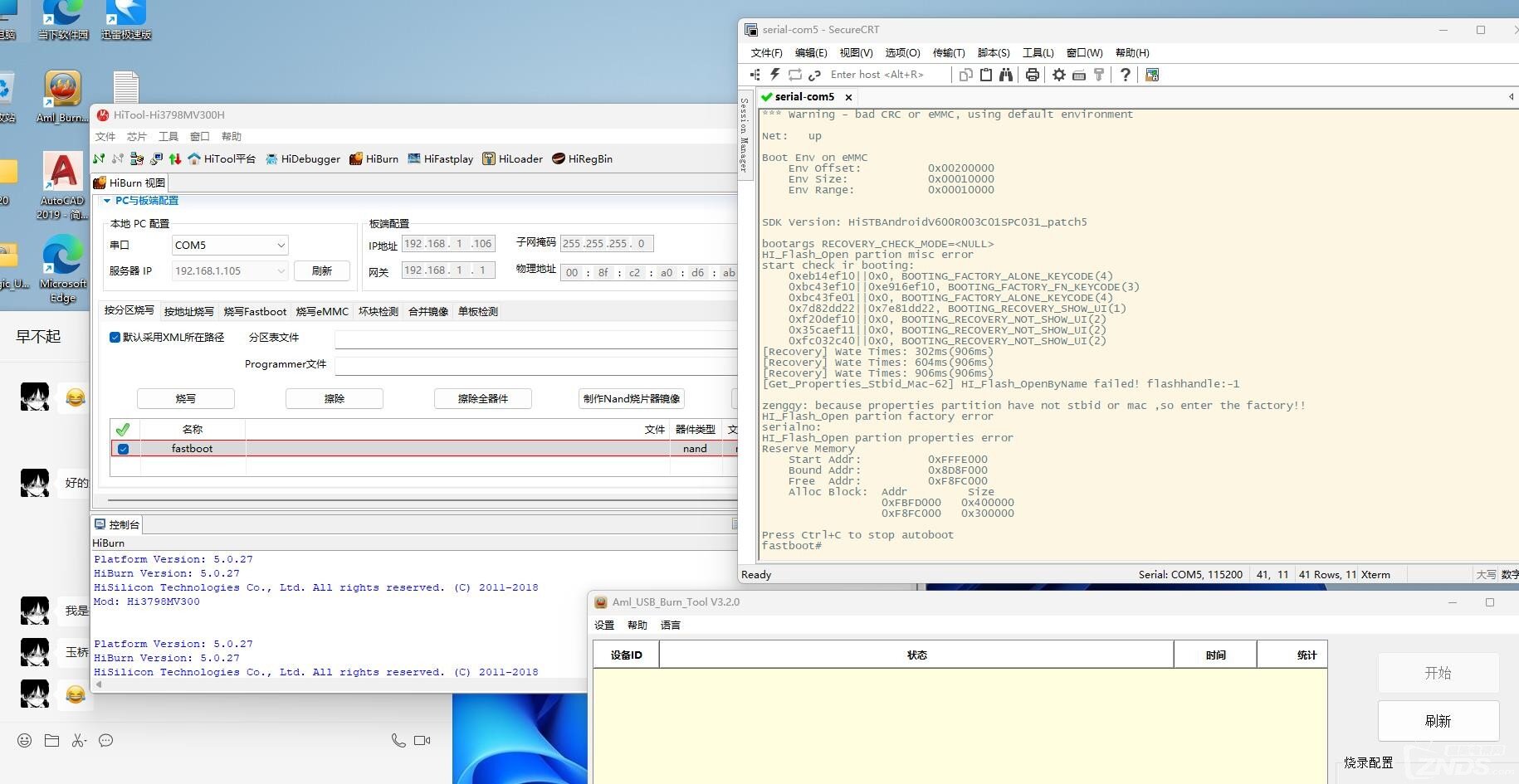Click the Enter host field in SecureCRT

click(888, 75)
